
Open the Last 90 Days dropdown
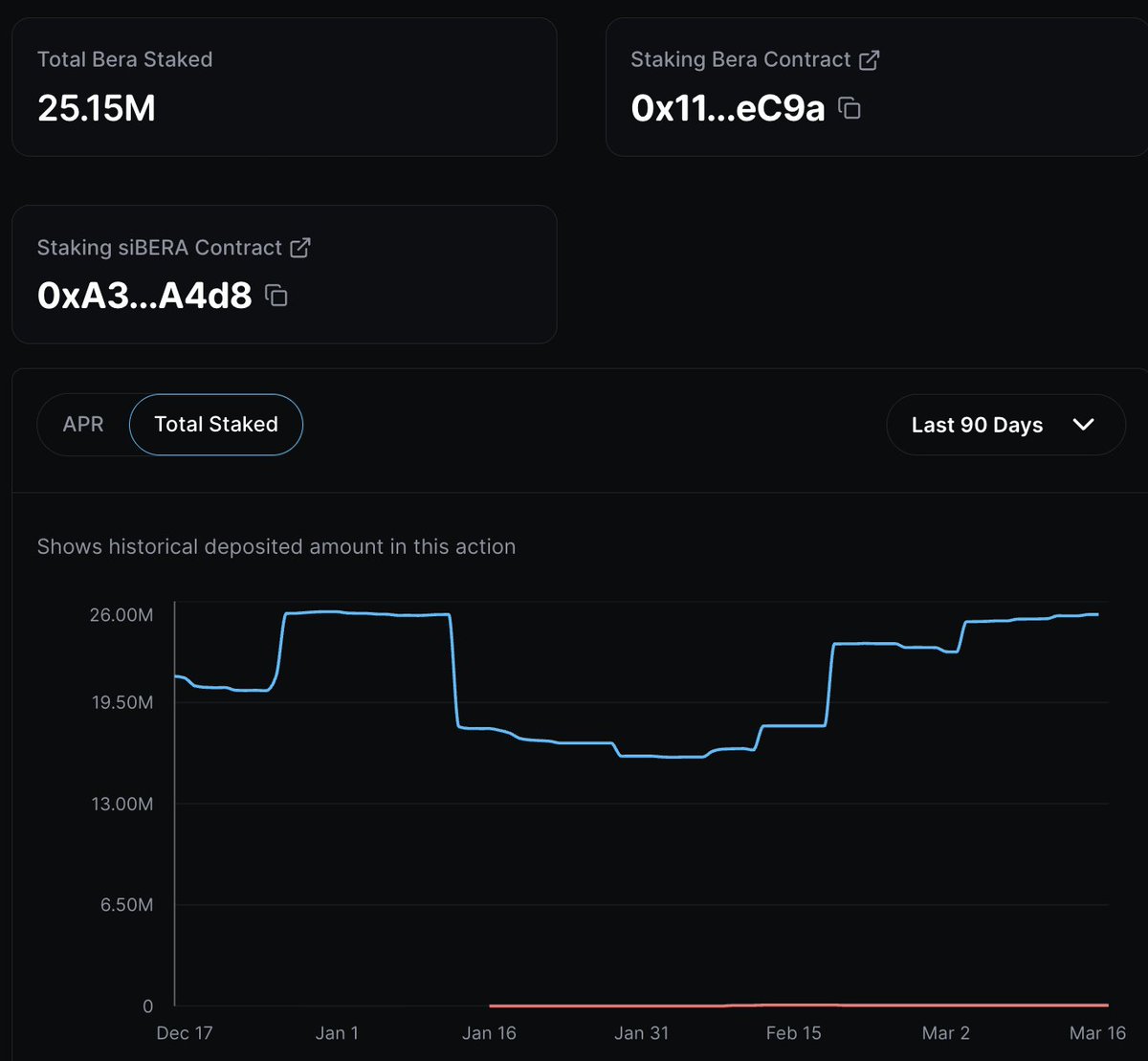(1005, 425)
